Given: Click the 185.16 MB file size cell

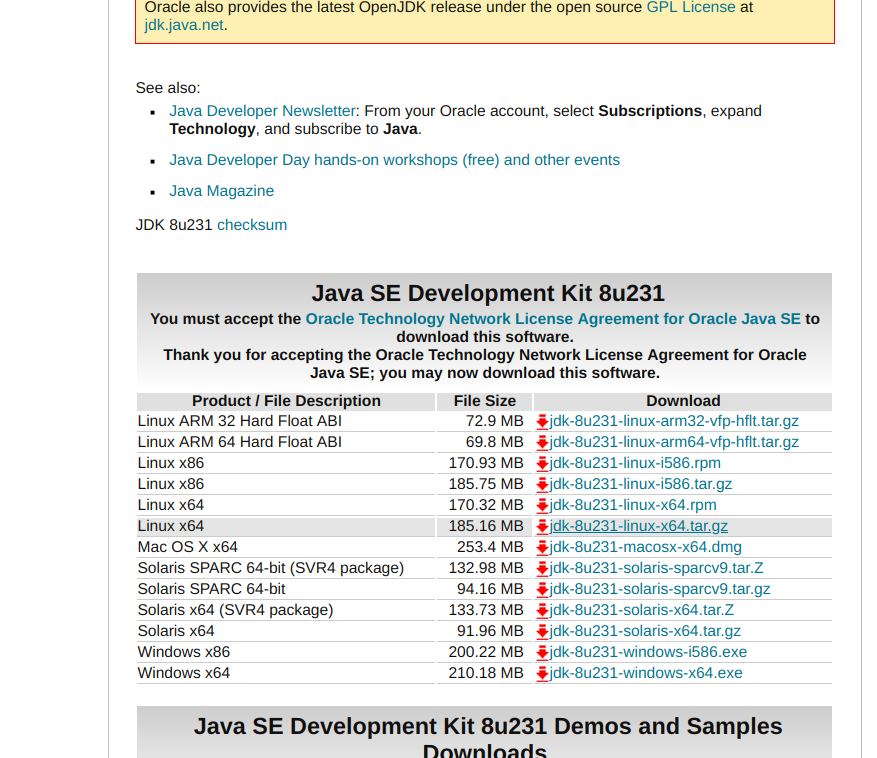Looking at the screenshot, I should pyautogui.click(x=484, y=526).
